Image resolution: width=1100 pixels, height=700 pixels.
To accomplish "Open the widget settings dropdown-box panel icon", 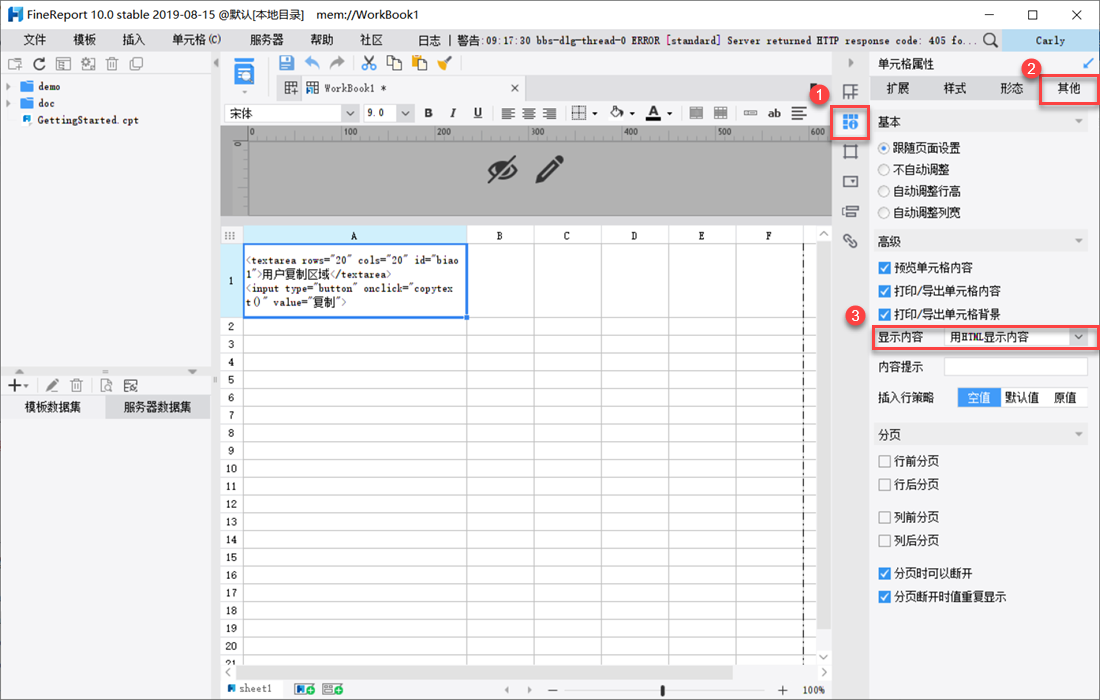I will pos(850,182).
